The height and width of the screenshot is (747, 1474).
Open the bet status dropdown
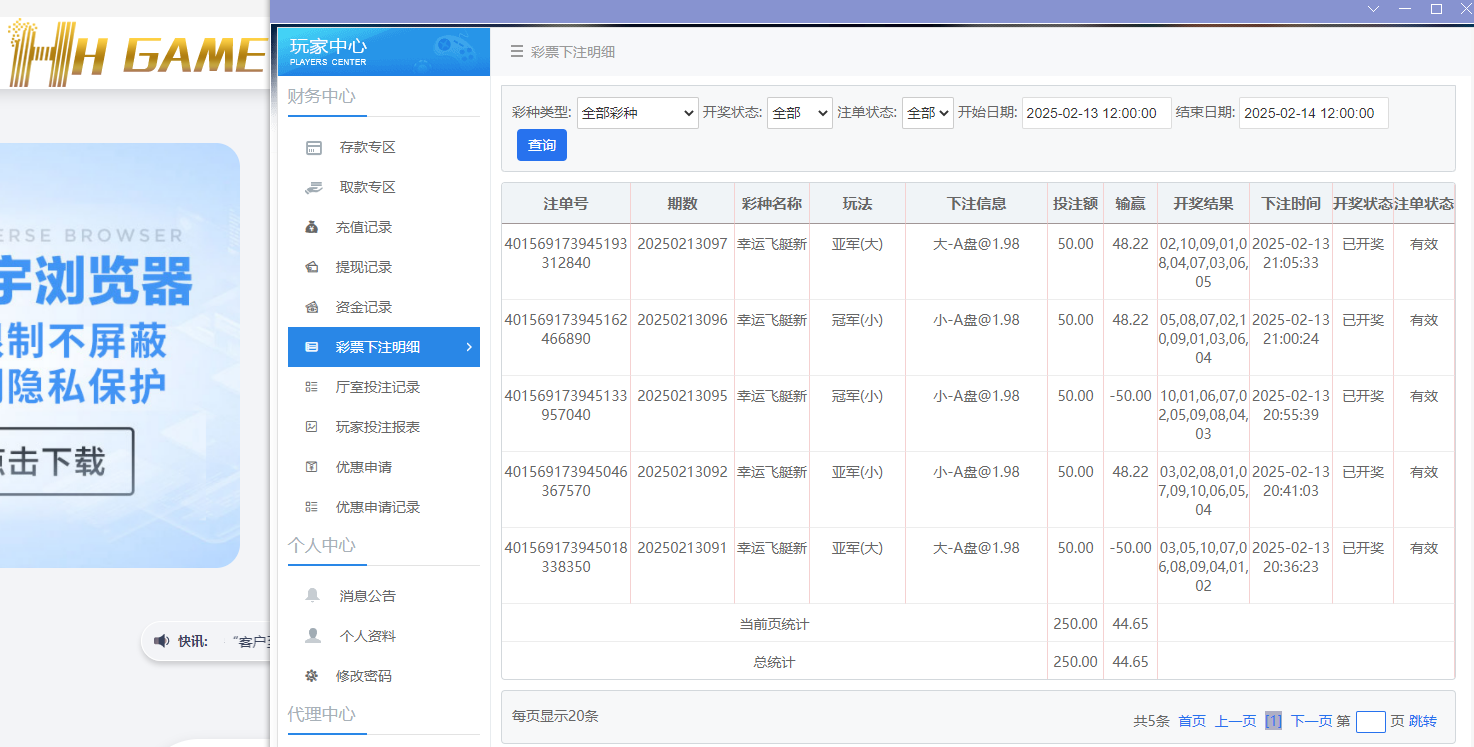pyautogui.click(x=927, y=113)
